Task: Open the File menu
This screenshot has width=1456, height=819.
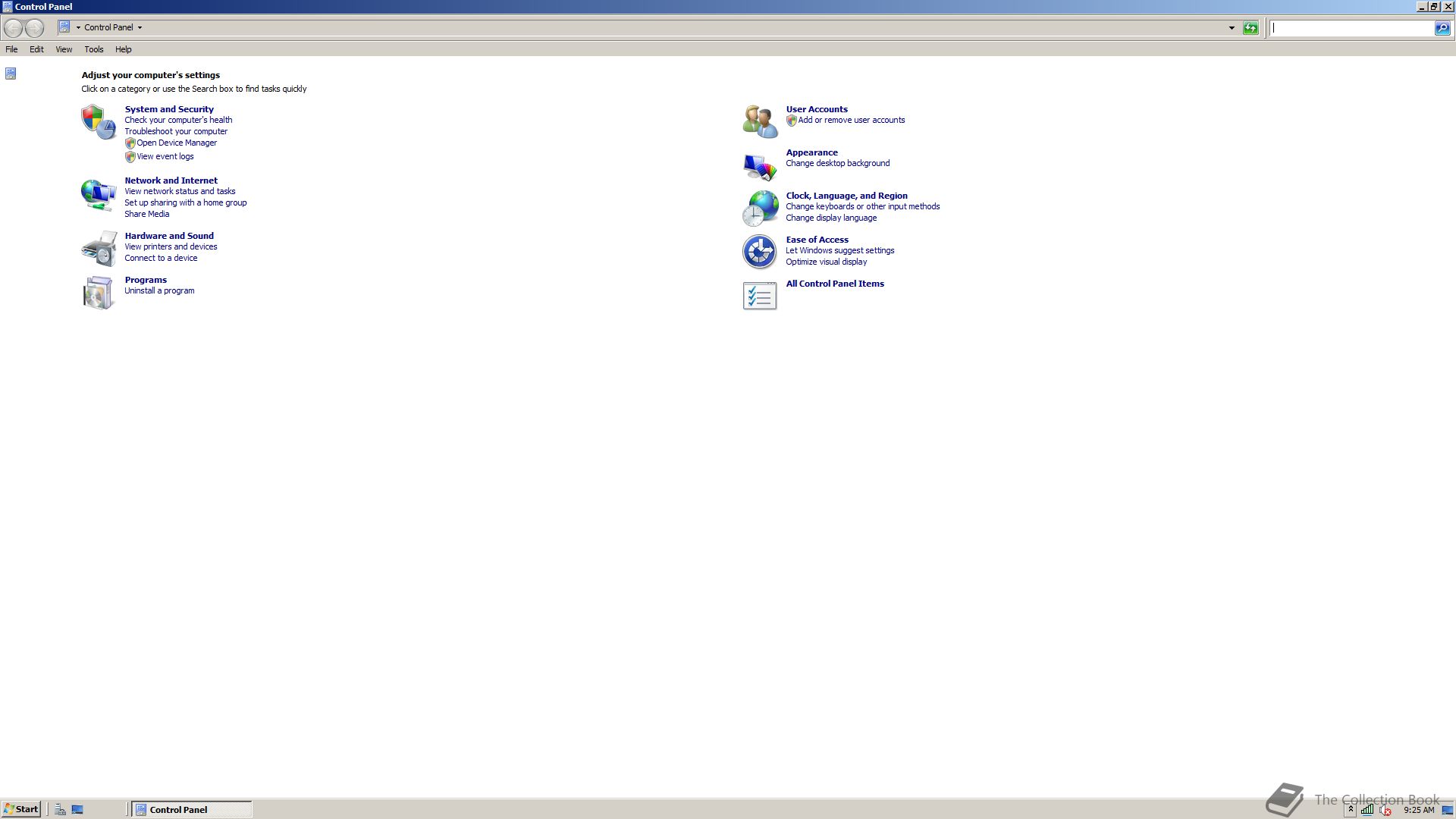Action: pyautogui.click(x=11, y=49)
